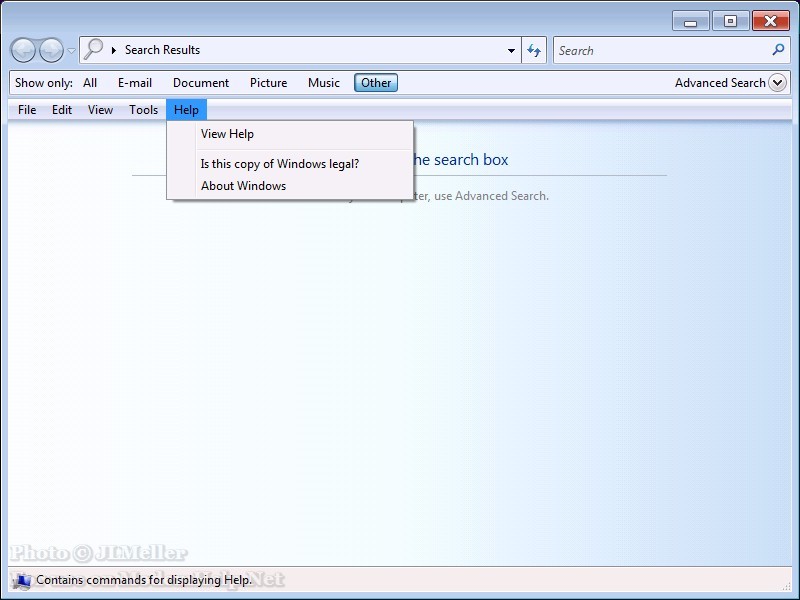
Task: Close the Search Results window
Action: click(x=770, y=21)
